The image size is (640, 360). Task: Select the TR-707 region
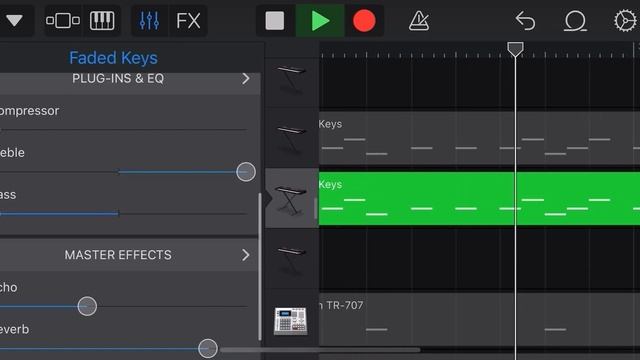tap(479, 319)
